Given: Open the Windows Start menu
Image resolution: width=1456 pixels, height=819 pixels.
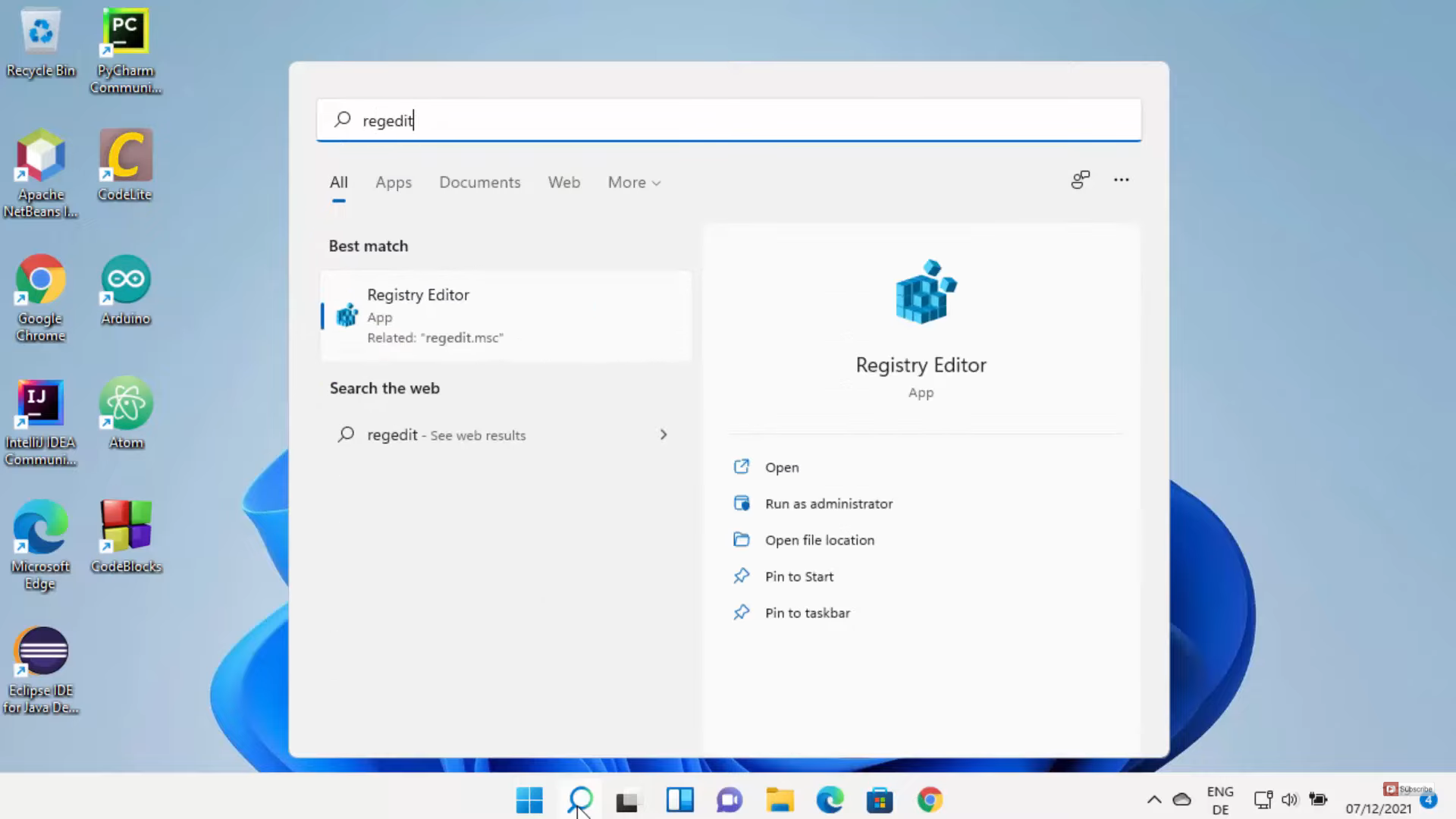Looking at the screenshot, I should [529, 800].
